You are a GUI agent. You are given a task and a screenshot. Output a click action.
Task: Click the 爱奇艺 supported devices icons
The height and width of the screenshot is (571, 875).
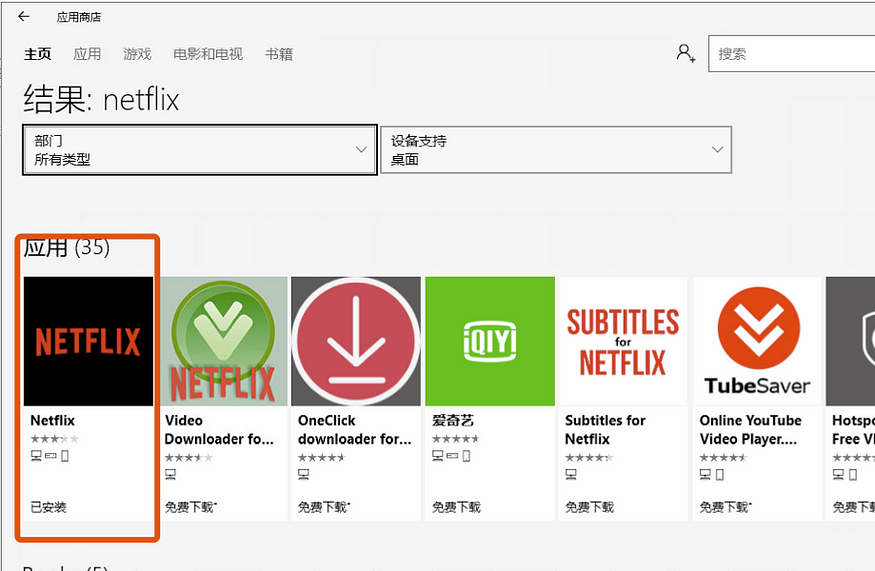451,456
